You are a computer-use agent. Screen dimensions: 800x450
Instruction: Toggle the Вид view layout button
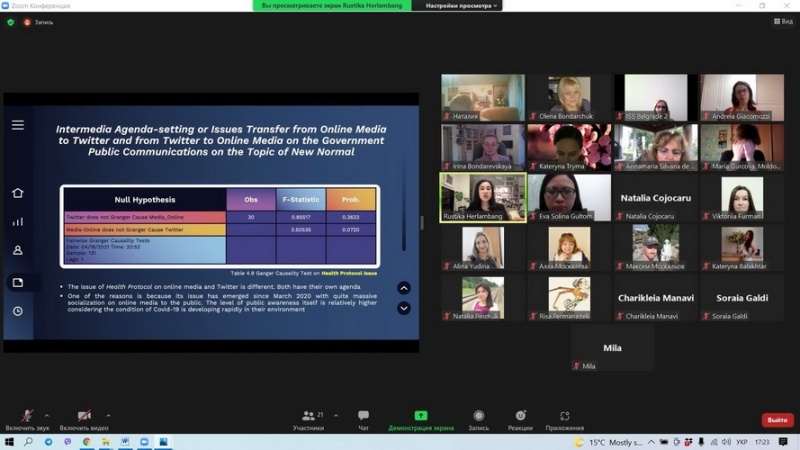tap(783, 21)
